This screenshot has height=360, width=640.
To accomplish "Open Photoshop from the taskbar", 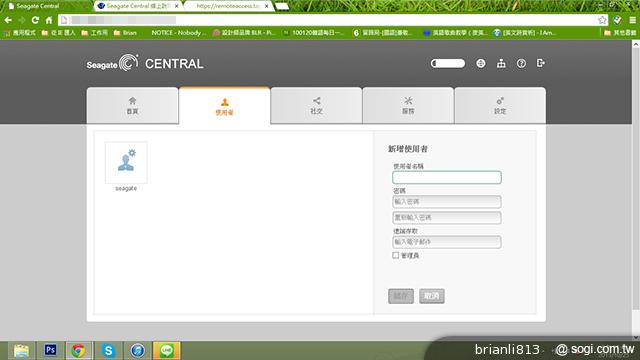I will click(50, 351).
